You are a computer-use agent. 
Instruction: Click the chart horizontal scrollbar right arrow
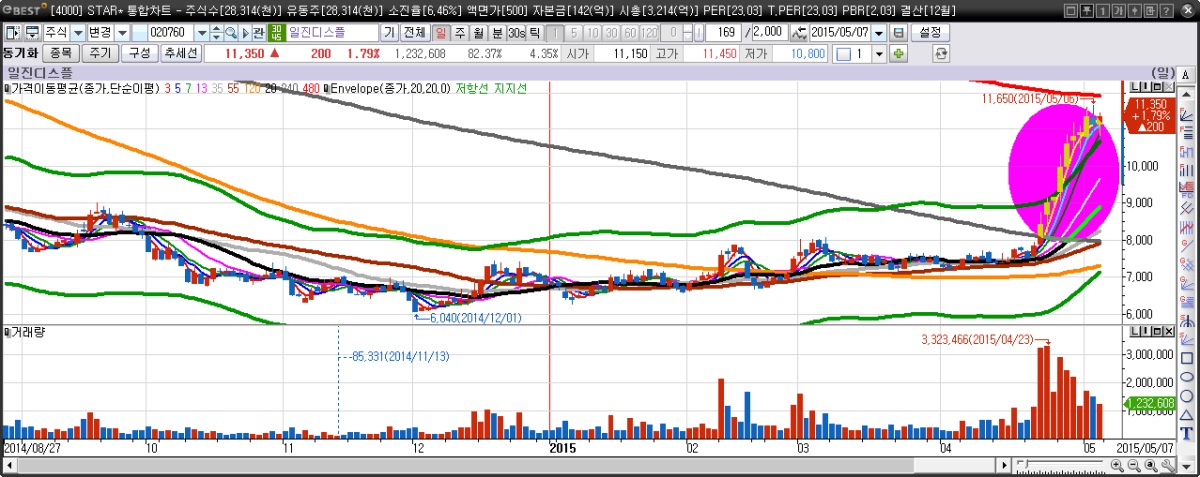[1004, 466]
